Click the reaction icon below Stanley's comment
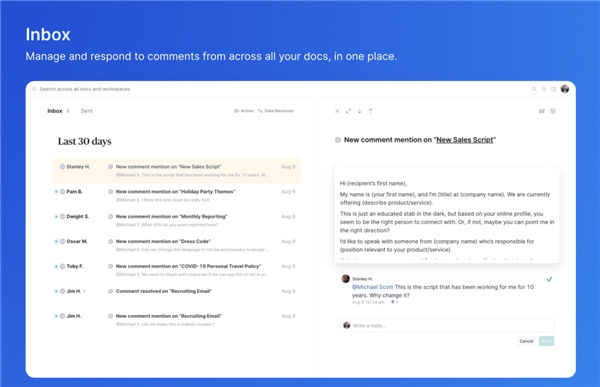Viewport: 600px width, 387px height. pyautogui.click(x=394, y=302)
